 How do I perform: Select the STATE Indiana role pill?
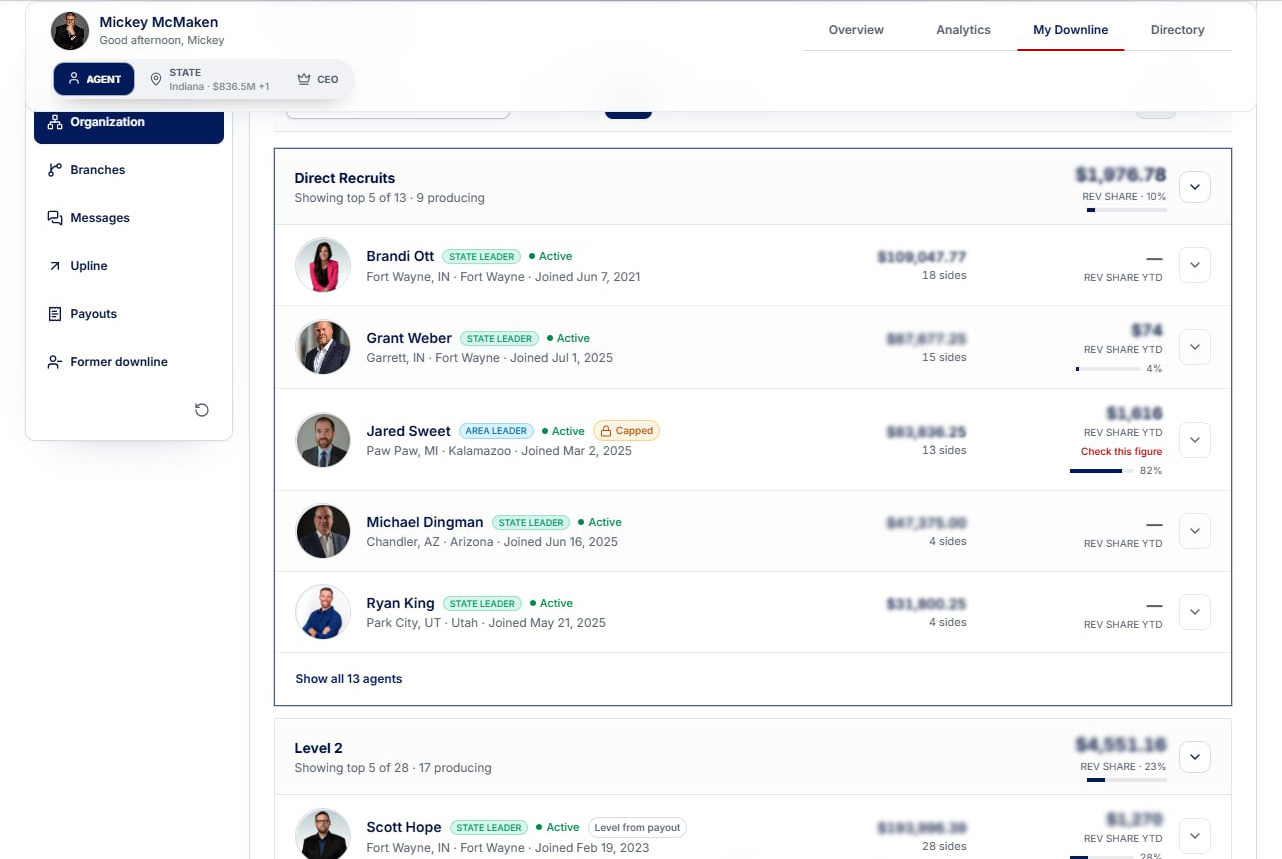209,79
